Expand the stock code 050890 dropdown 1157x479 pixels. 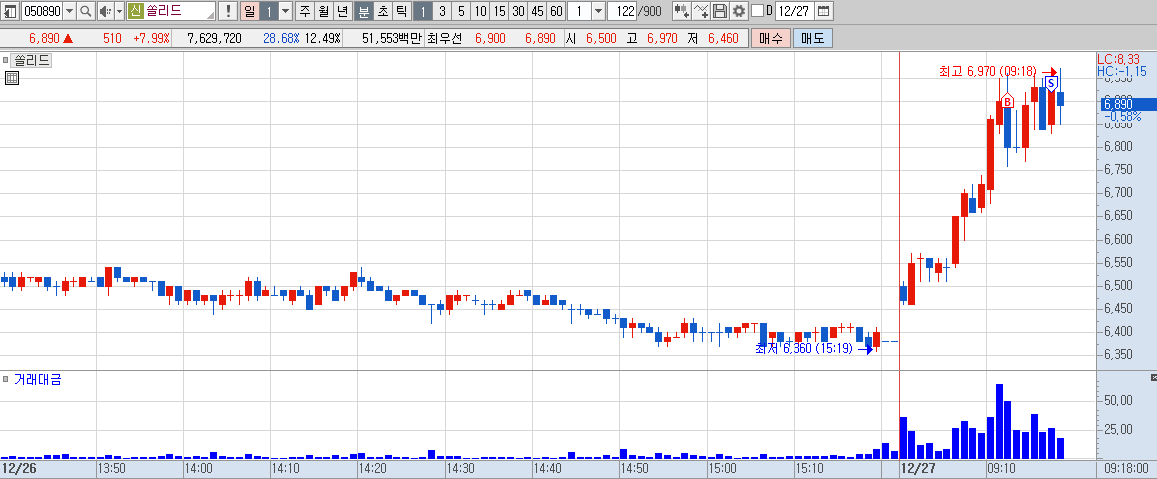pos(69,11)
